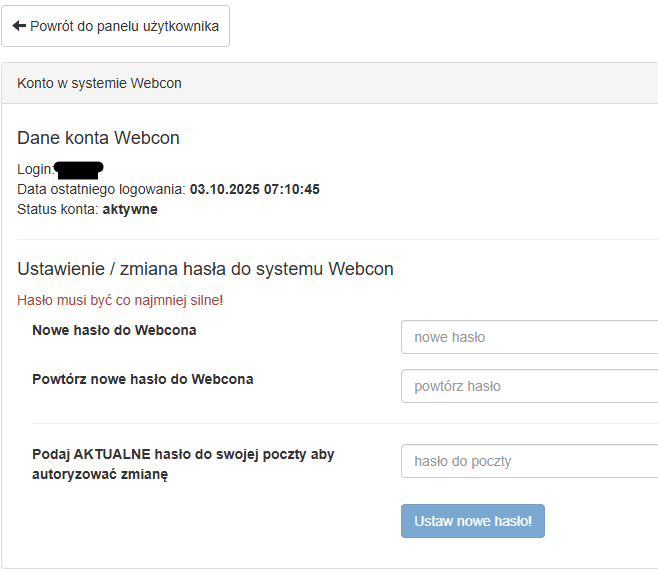Click the Nowe hasło do Webcona label

click(x=114, y=330)
